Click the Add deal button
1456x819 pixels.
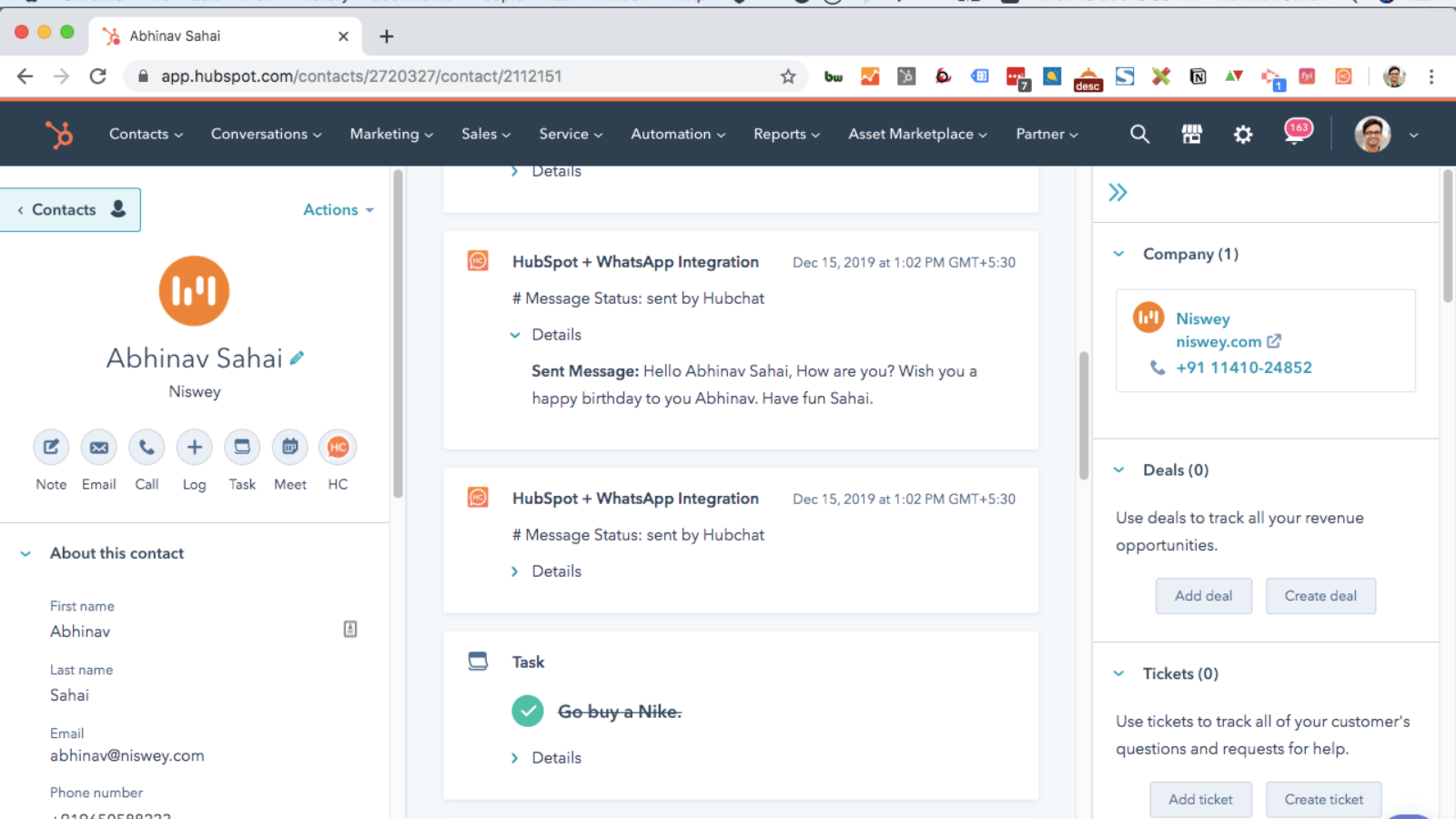[x=1203, y=595]
